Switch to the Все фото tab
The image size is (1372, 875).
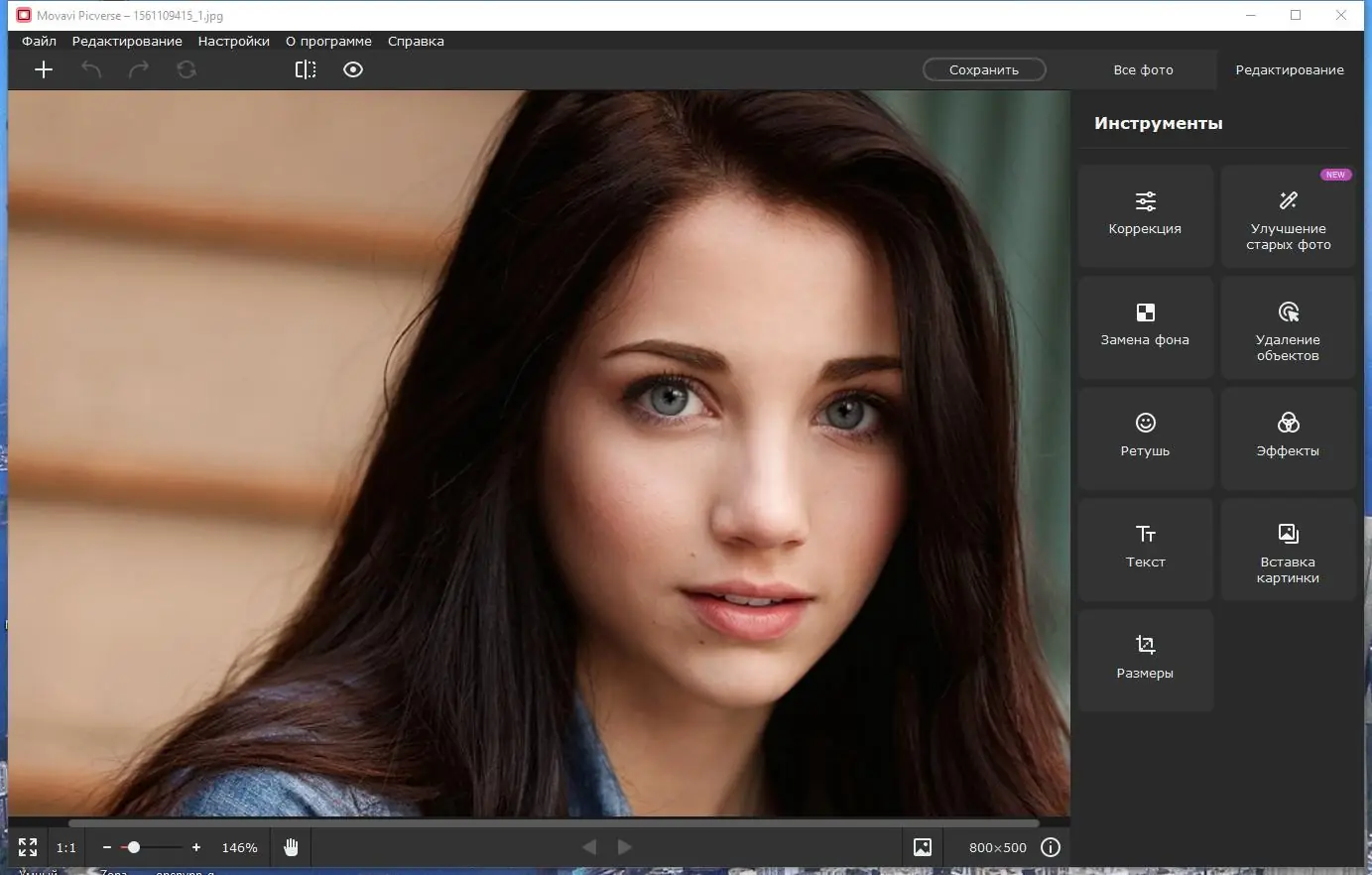(x=1143, y=69)
